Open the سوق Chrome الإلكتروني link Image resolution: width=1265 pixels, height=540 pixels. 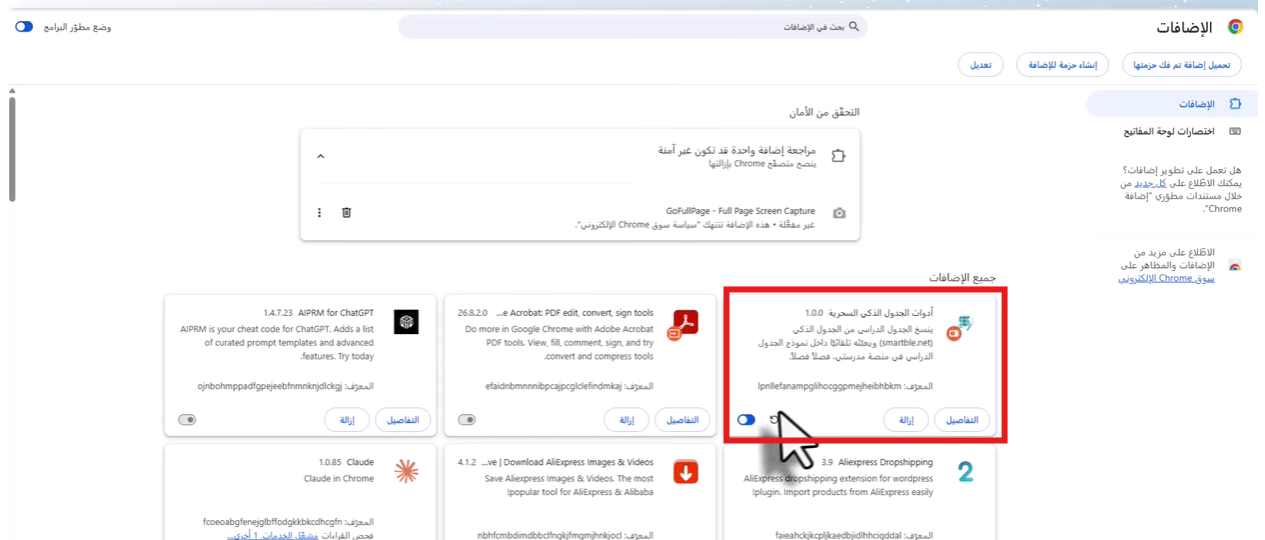(x=1166, y=278)
